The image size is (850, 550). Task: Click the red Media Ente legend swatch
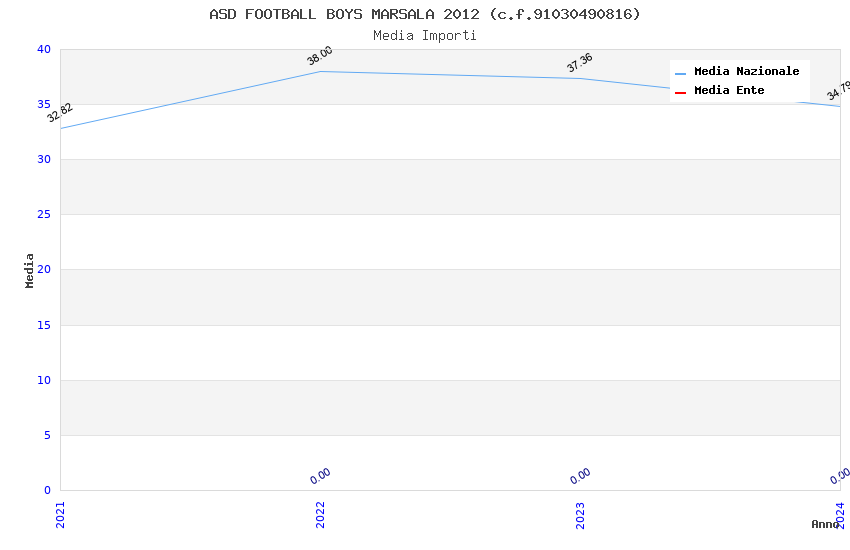click(x=681, y=92)
